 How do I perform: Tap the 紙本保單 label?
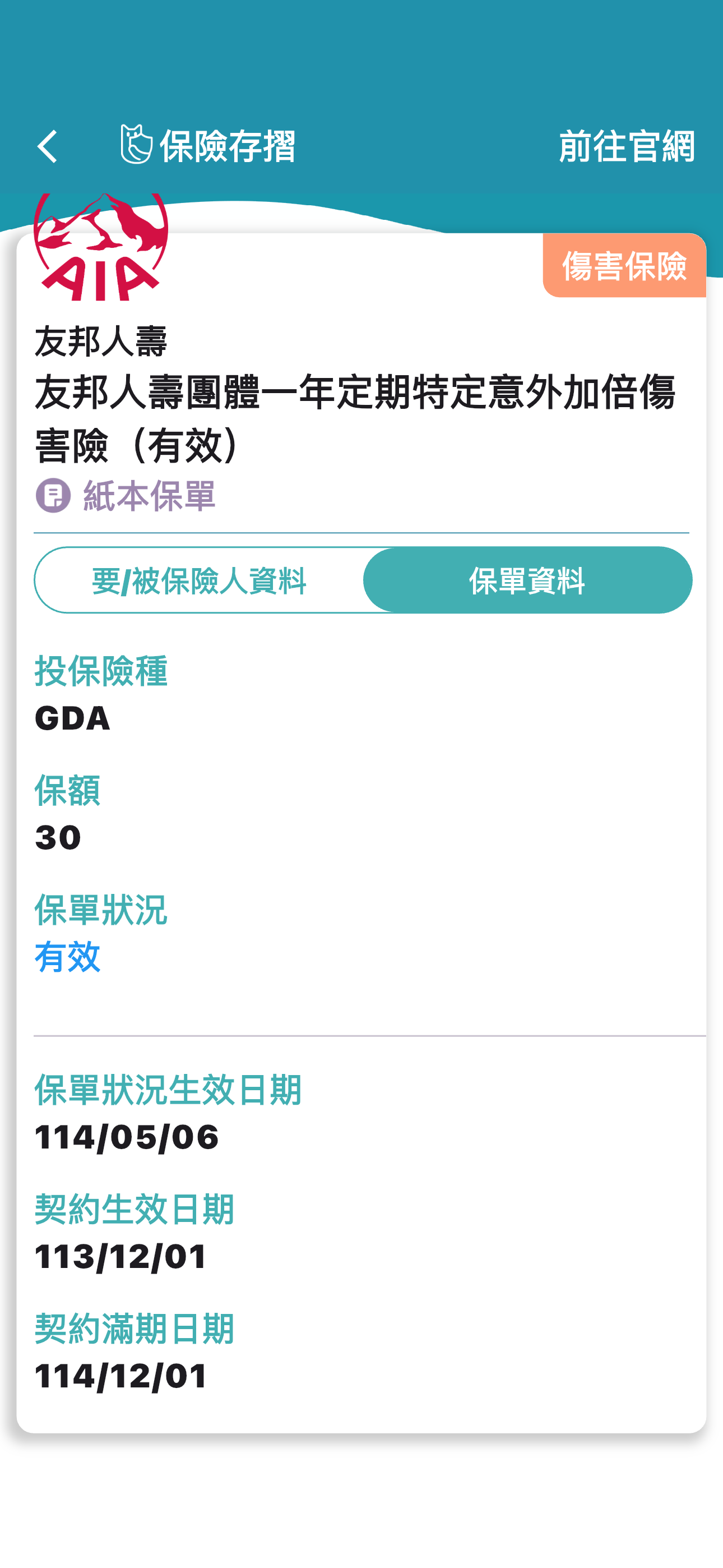coord(149,496)
